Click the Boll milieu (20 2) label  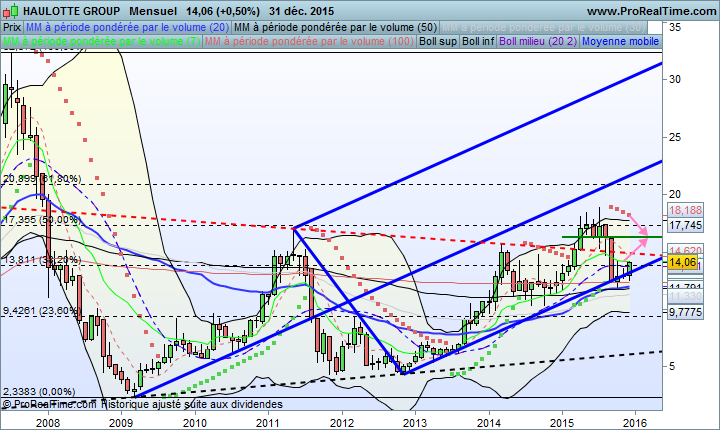[x=538, y=41]
